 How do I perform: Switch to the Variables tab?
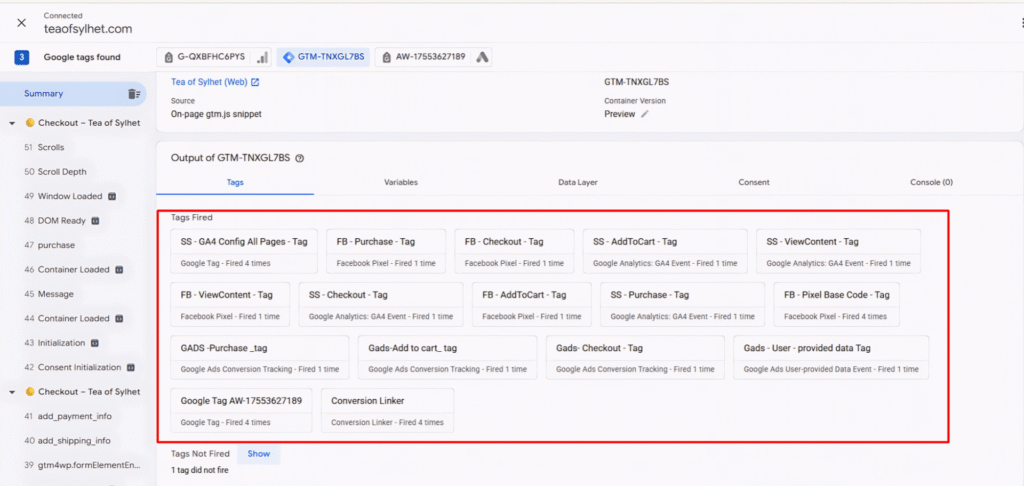(400, 183)
